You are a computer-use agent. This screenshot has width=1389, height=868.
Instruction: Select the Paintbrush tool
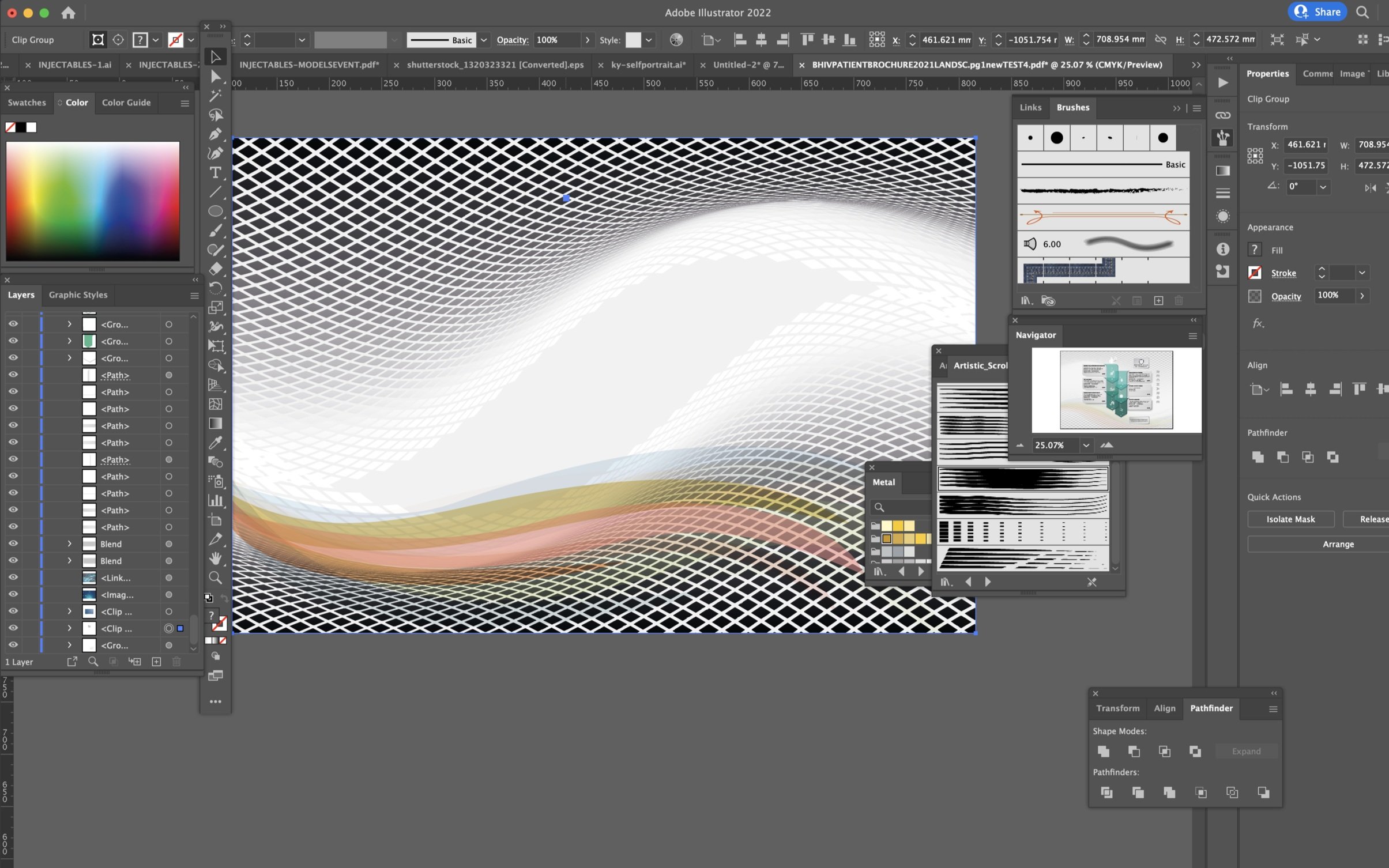[x=215, y=231]
